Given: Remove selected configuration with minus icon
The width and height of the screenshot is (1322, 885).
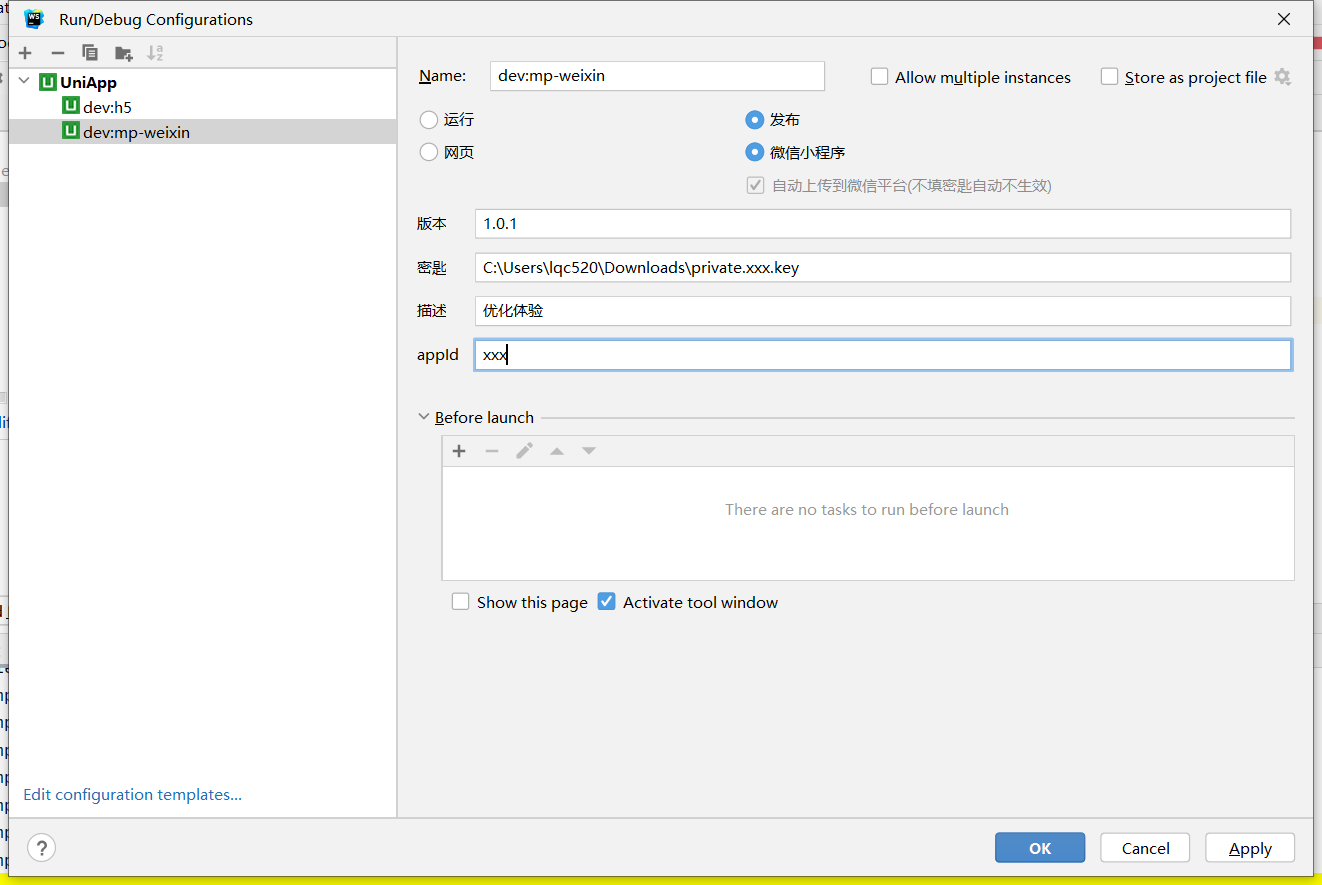Looking at the screenshot, I should click(x=58, y=53).
